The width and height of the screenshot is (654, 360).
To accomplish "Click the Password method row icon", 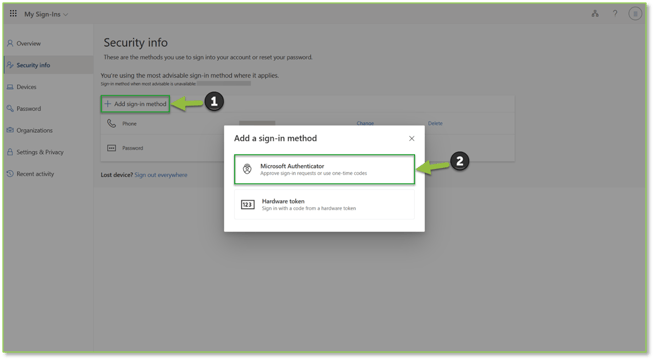I will point(111,148).
